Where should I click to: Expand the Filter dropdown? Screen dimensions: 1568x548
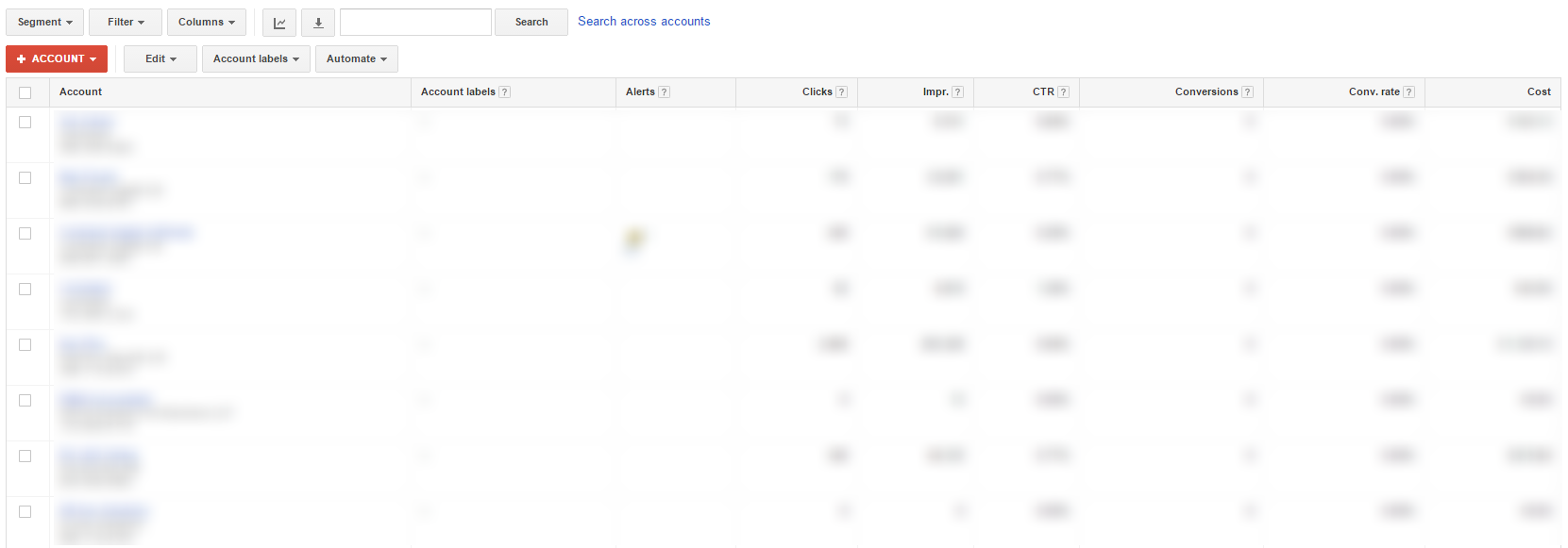pyautogui.click(x=126, y=23)
